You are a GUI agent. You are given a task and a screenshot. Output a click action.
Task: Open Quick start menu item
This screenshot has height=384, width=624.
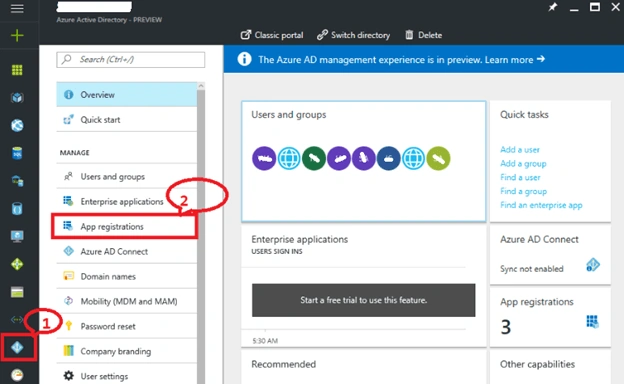click(127, 120)
